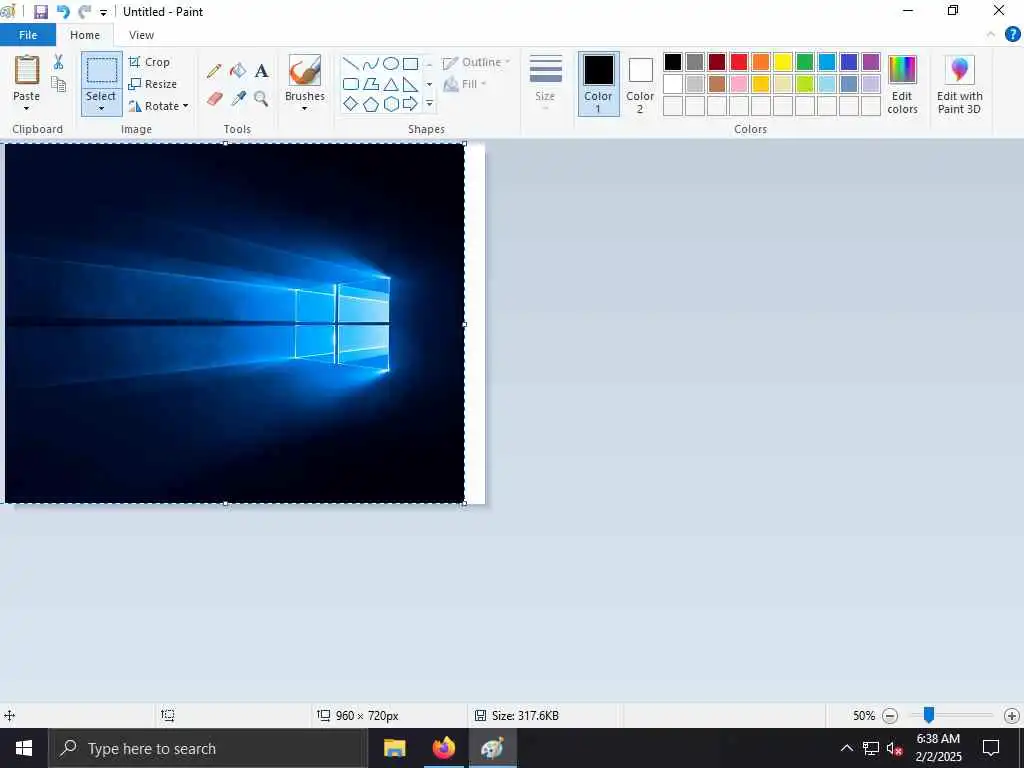The height and width of the screenshot is (768, 1024).
Task: Open the Paint Help question mark
Action: 1012,35
